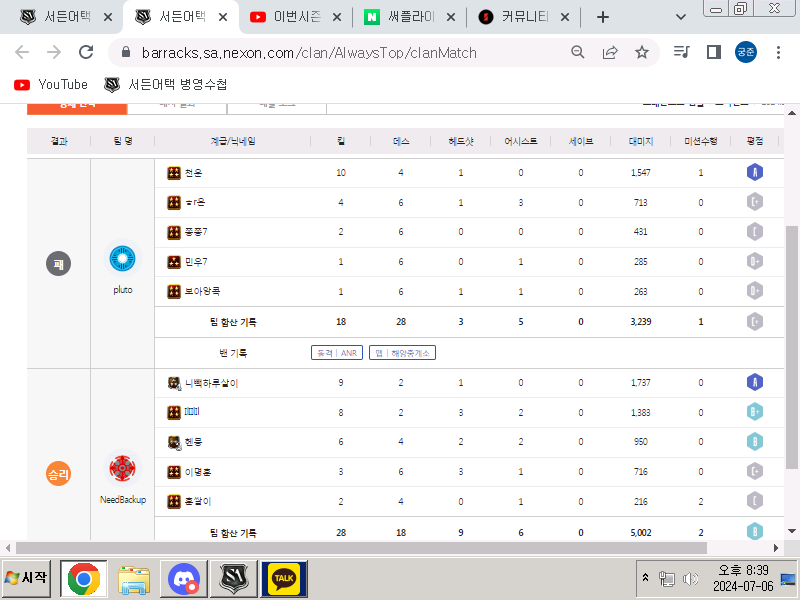Click the horizontal page scrollbar

(360, 548)
